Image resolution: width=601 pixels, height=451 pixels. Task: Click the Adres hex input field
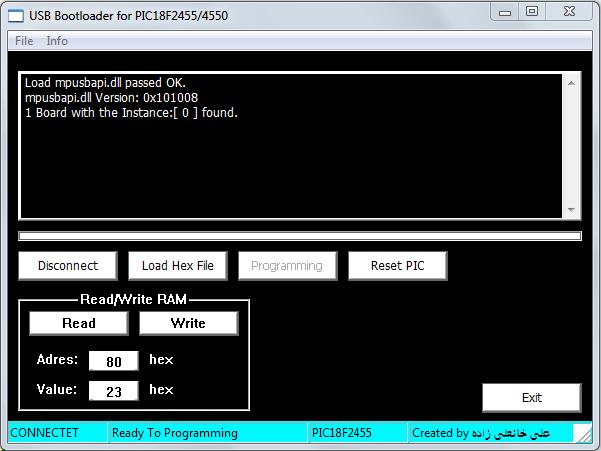coord(113,361)
